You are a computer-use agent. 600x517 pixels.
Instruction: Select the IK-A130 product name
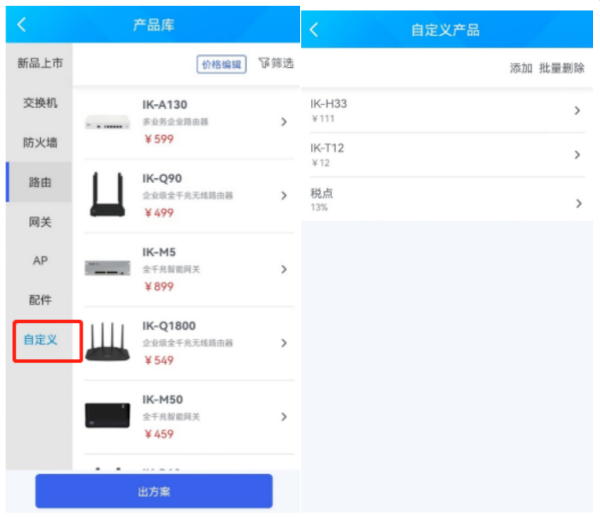[165, 104]
